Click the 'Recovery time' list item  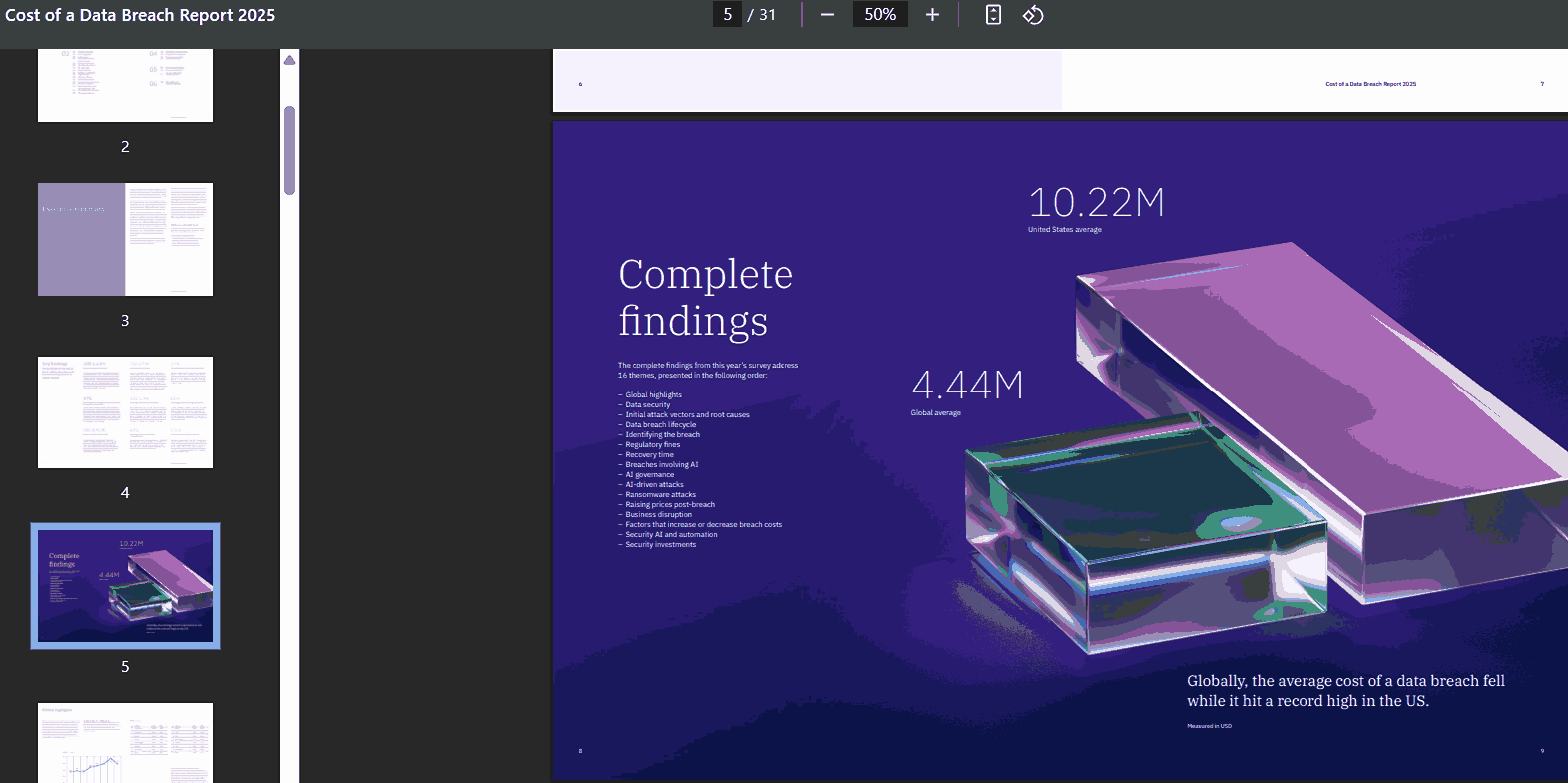point(650,455)
